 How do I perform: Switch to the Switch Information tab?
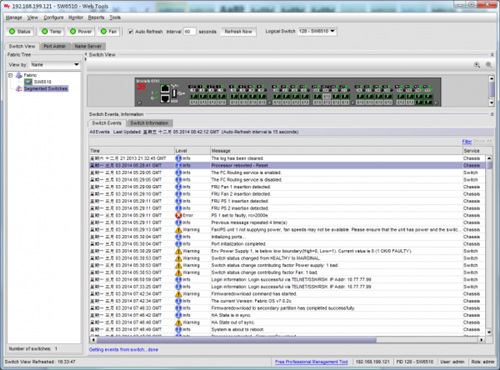(149, 123)
